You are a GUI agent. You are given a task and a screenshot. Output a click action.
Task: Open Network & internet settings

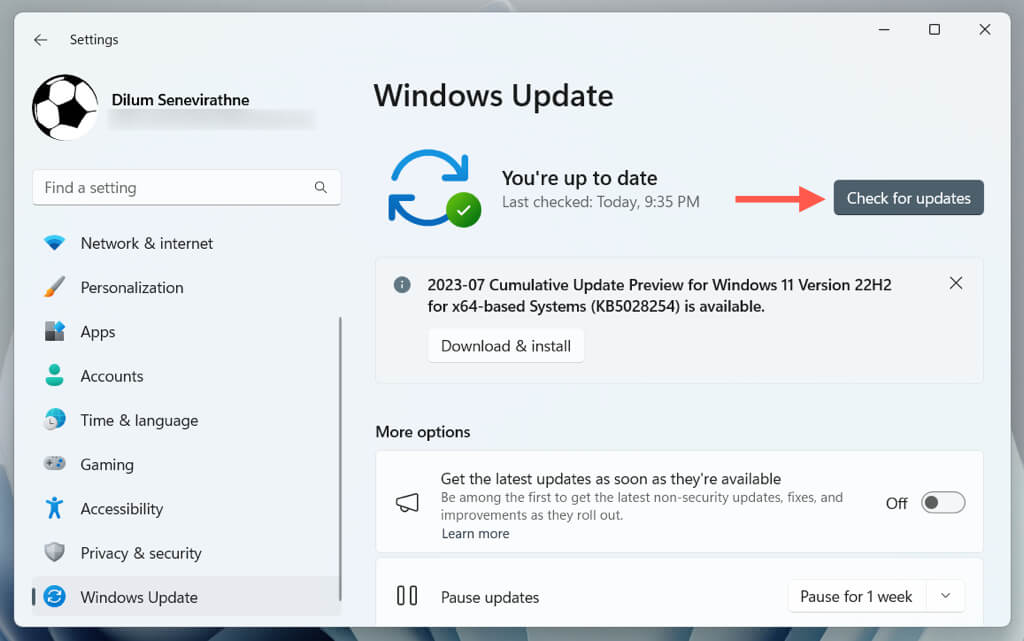point(147,243)
